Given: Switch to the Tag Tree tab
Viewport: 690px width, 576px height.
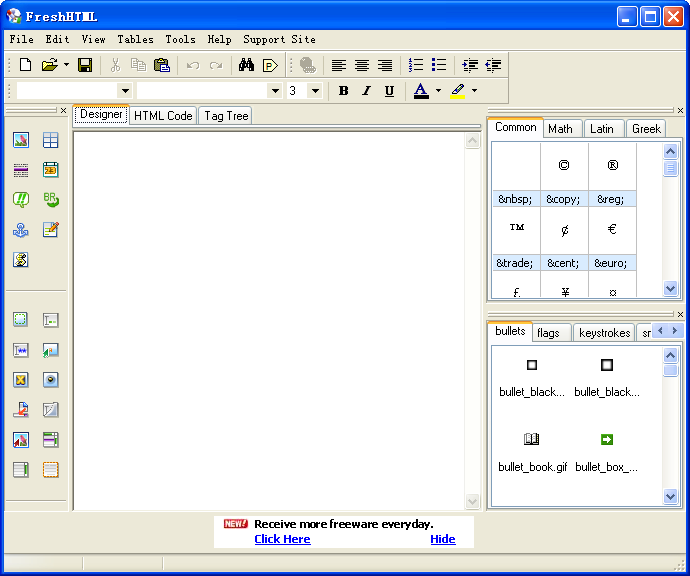Looking at the screenshot, I should pyautogui.click(x=226, y=116).
